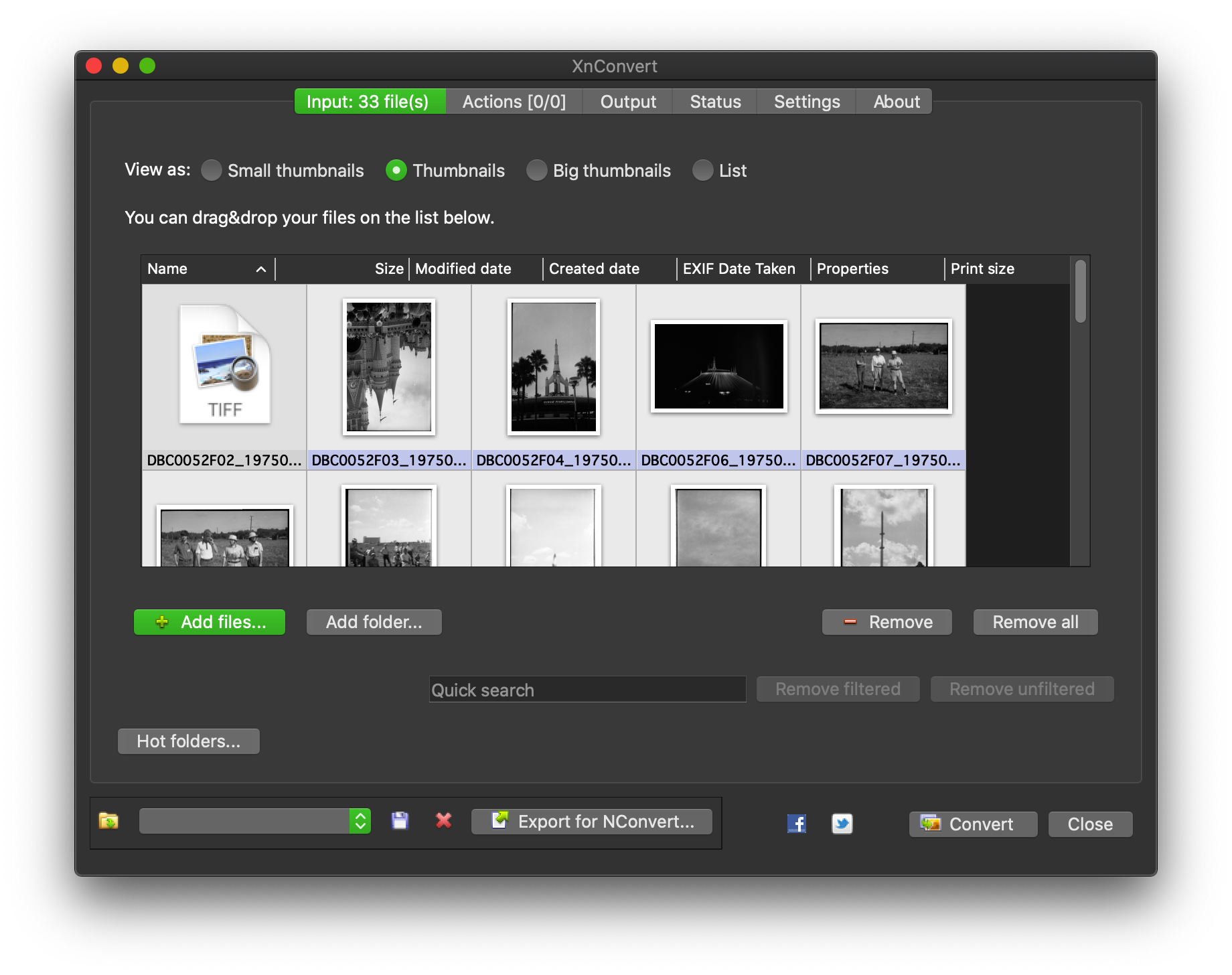This screenshot has height=975, width=1232.
Task: Choose Big thumbnails view mode
Action: [x=537, y=171]
